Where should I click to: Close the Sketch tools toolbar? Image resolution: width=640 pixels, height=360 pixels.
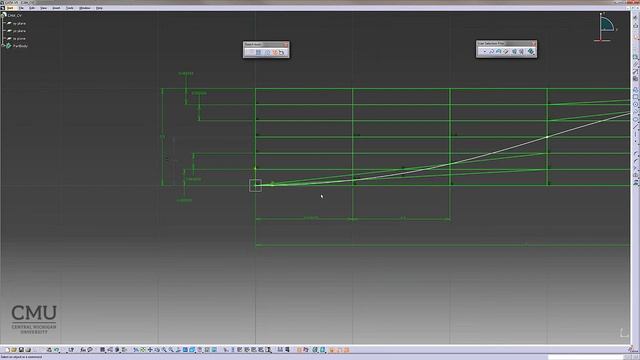[286, 44]
